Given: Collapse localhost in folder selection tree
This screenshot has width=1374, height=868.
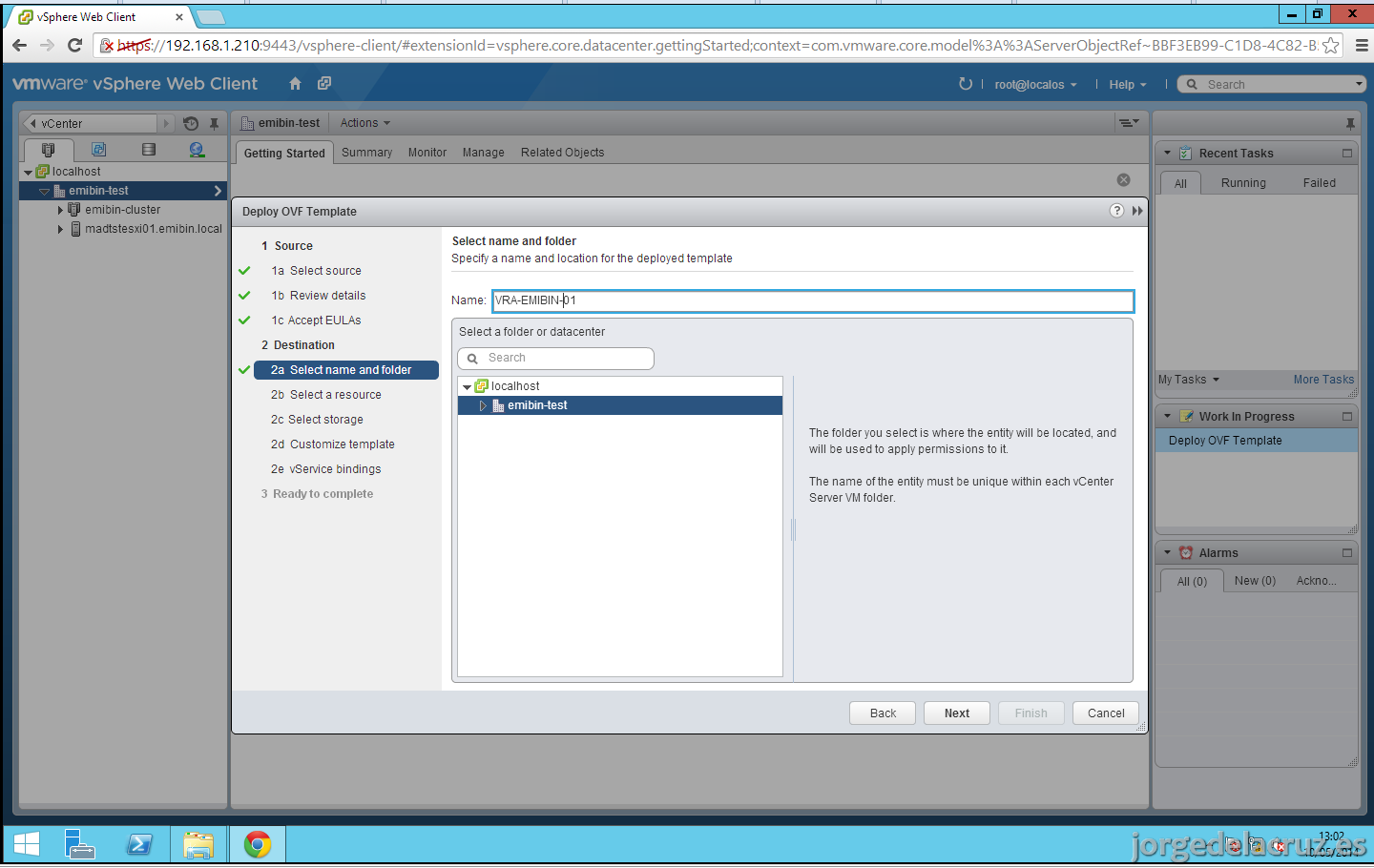Looking at the screenshot, I should coord(467,387).
